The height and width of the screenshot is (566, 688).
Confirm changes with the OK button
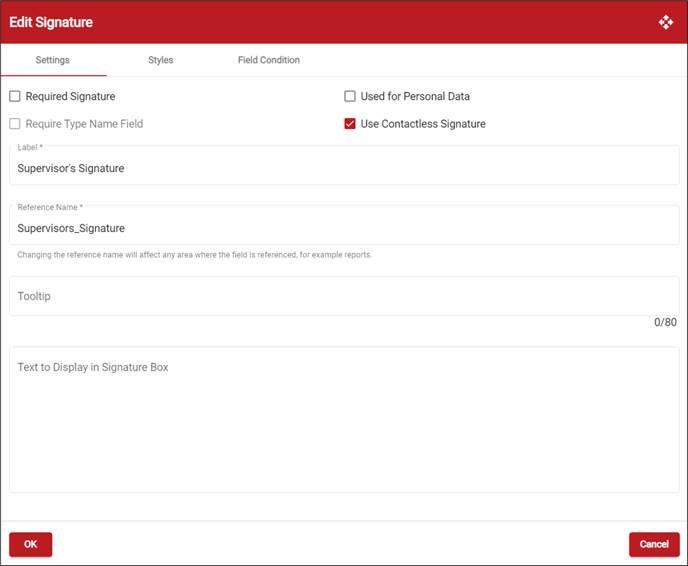tap(31, 544)
